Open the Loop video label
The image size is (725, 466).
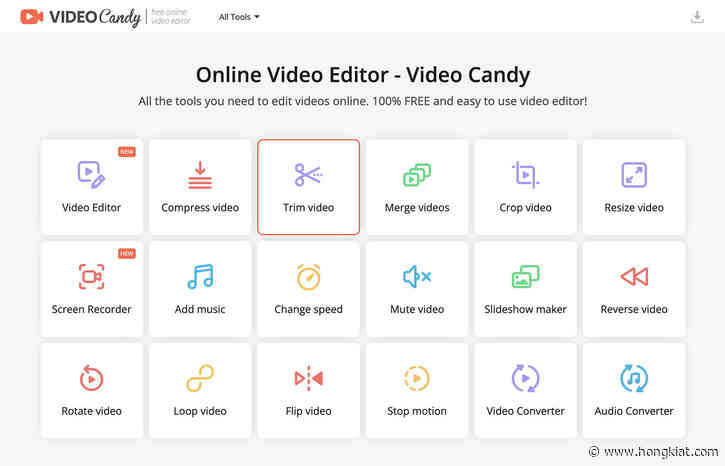(200, 411)
